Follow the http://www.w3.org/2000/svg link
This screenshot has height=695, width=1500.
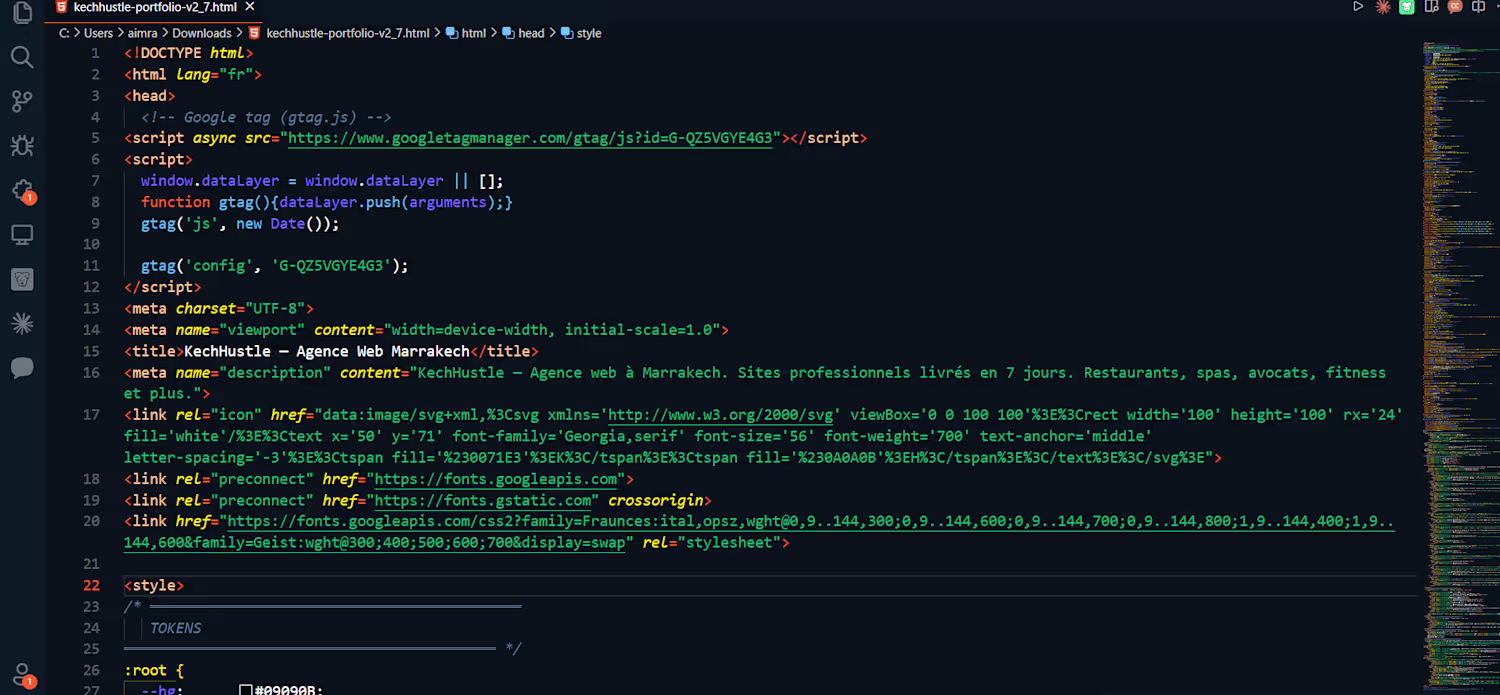(x=720, y=415)
